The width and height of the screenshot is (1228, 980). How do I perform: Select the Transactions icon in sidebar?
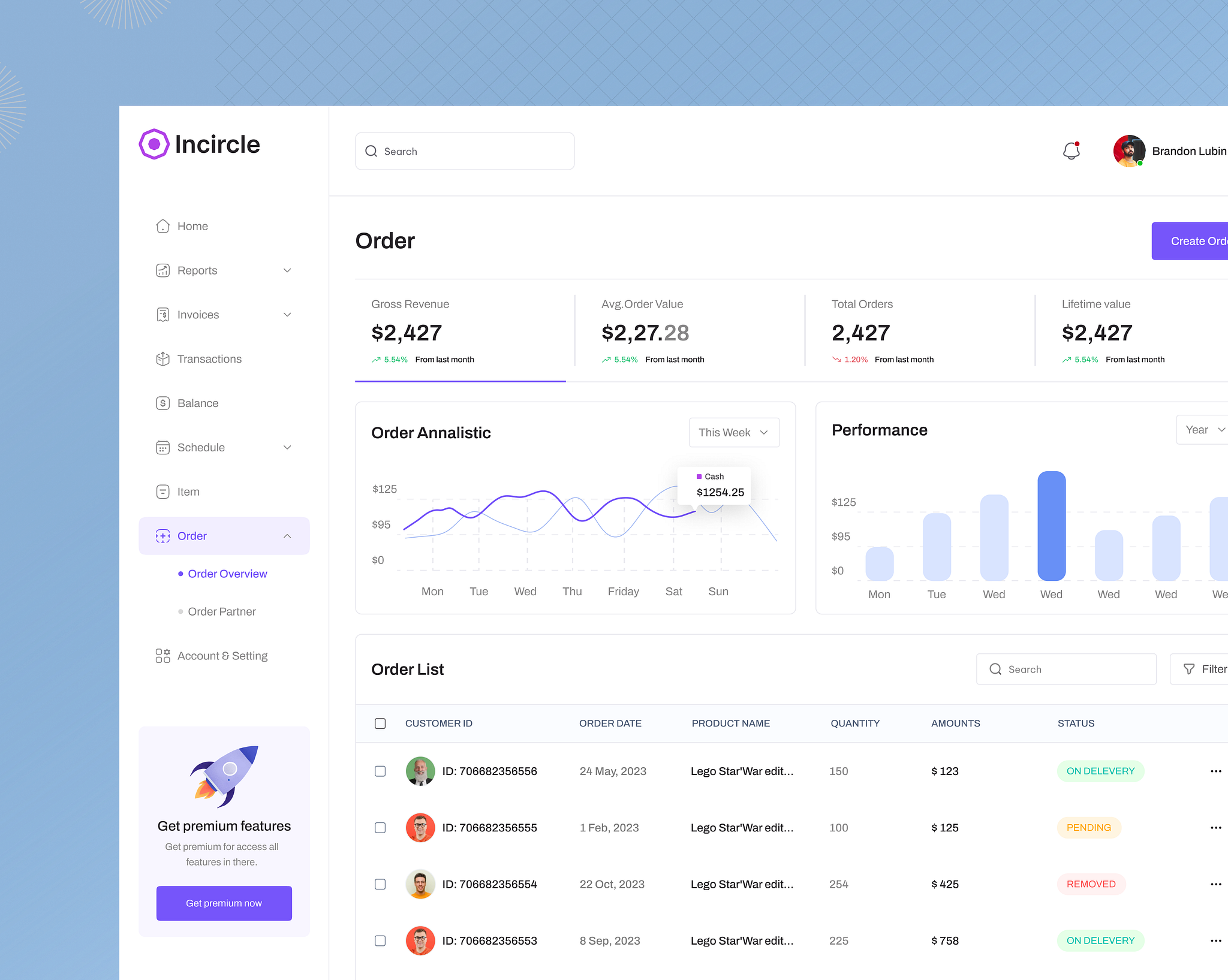click(x=162, y=358)
